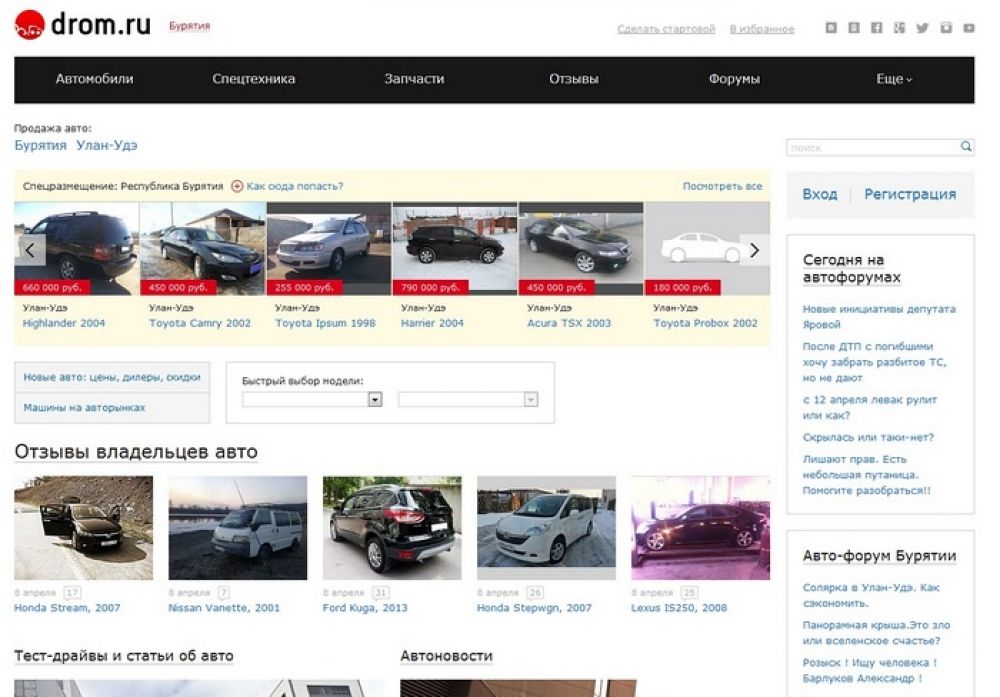Open topic 'Солярка в Улан-Удэ. Как сэкономить.'

click(871, 596)
